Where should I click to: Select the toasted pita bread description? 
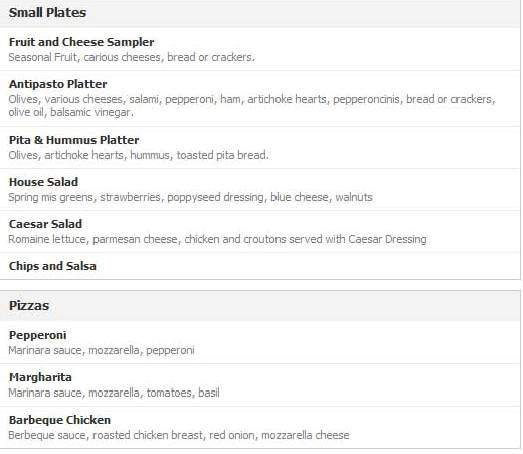[138, 155]
